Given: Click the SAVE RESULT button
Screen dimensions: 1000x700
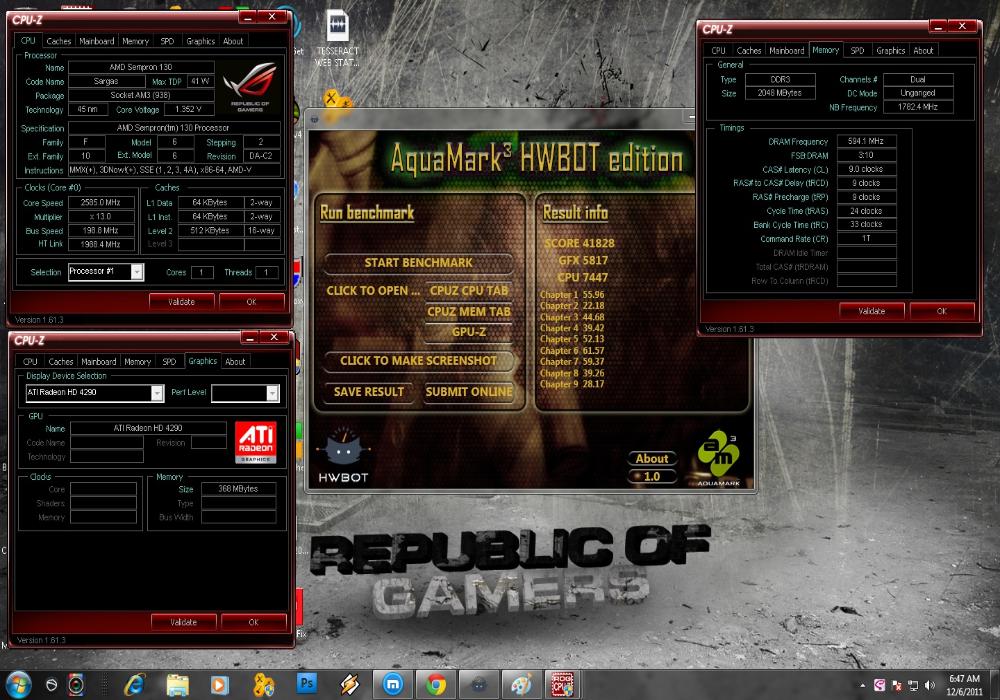Looking at the screenshot, I should [x=369, y=392].
